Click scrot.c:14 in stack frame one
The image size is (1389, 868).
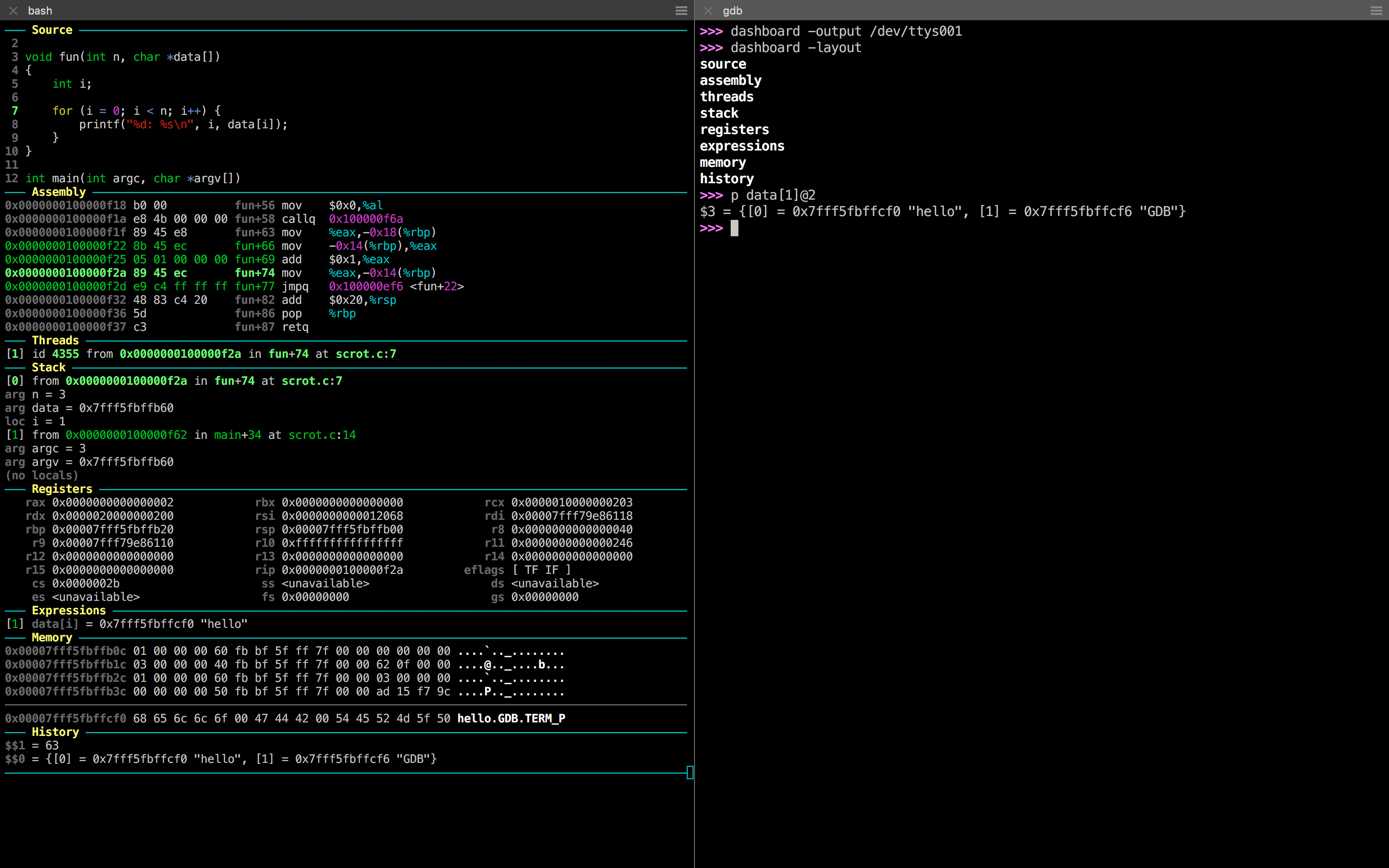point(322,434)
